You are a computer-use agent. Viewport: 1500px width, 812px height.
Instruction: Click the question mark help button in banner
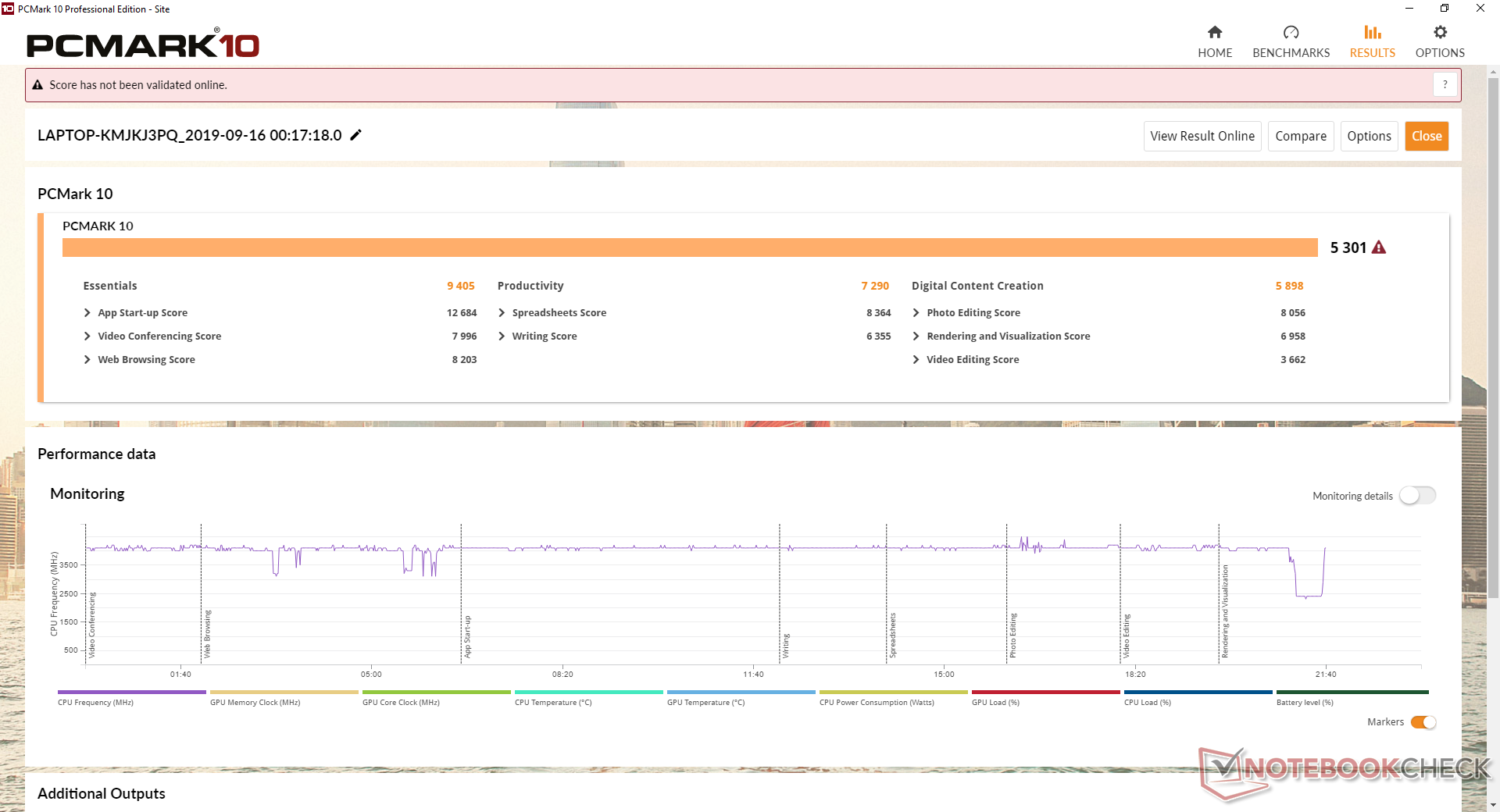[x=1445, y=84]
